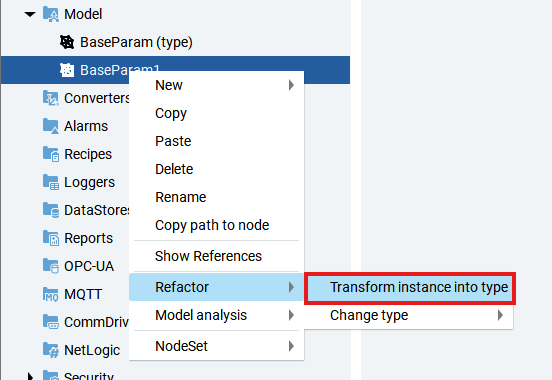552x380 pixels.
Task: Click the Loggers folder icon
Action: tap(51, 182)
